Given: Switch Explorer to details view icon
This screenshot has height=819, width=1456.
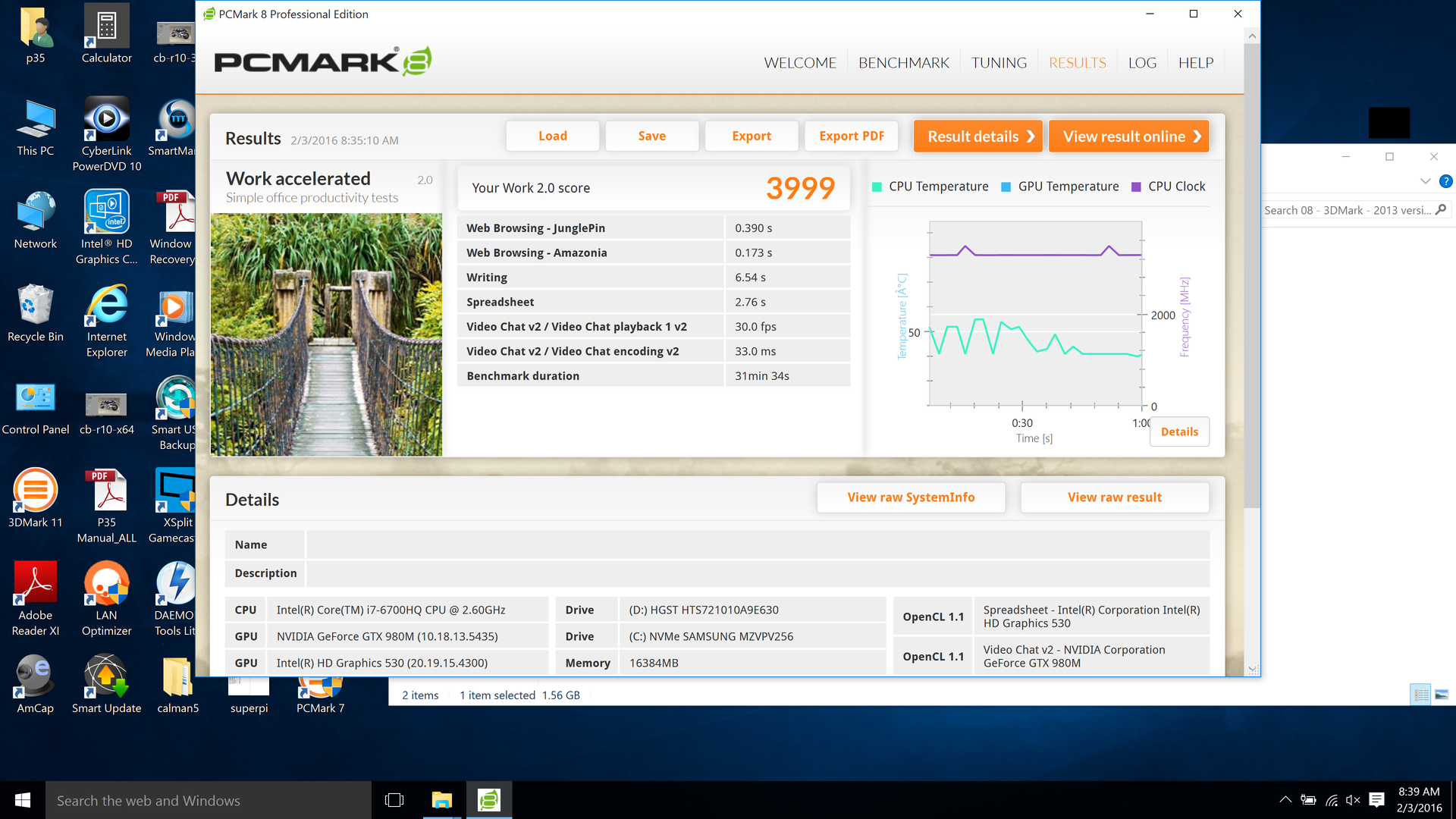Looking at the screenshot, I should [1421, 695].
